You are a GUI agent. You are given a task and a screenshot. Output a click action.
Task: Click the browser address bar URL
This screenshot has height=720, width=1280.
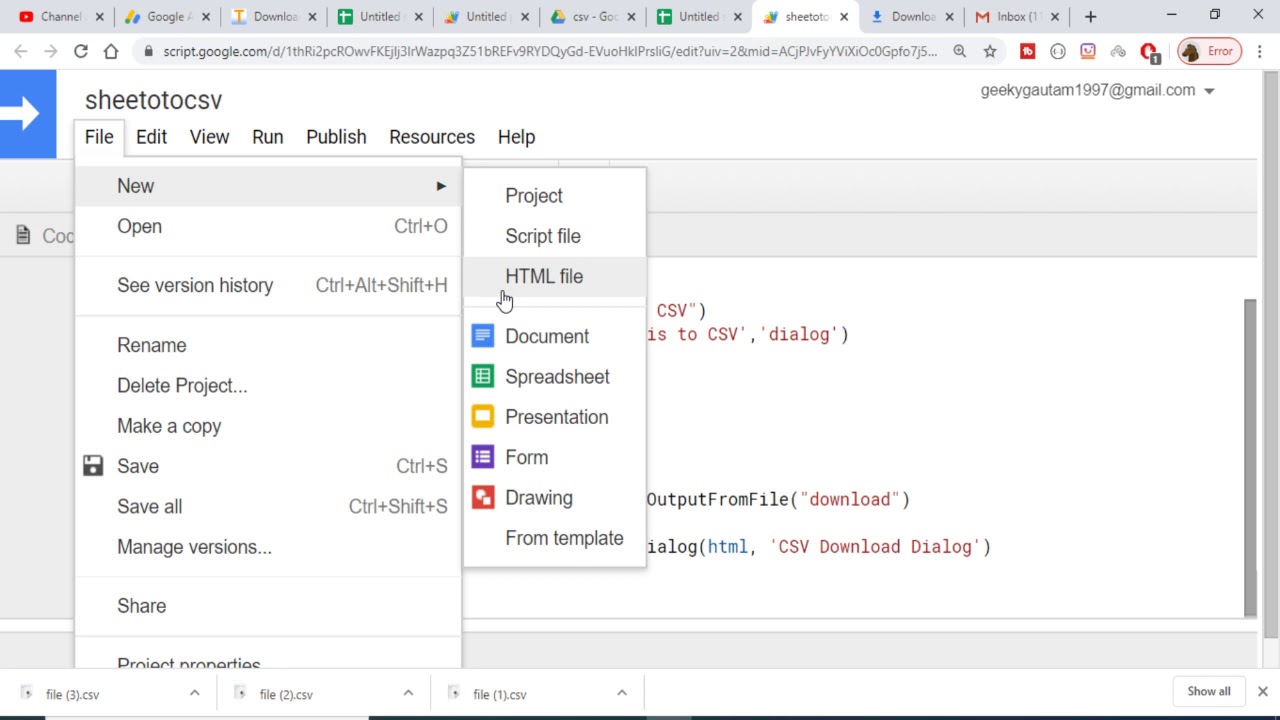pos(550,51)
